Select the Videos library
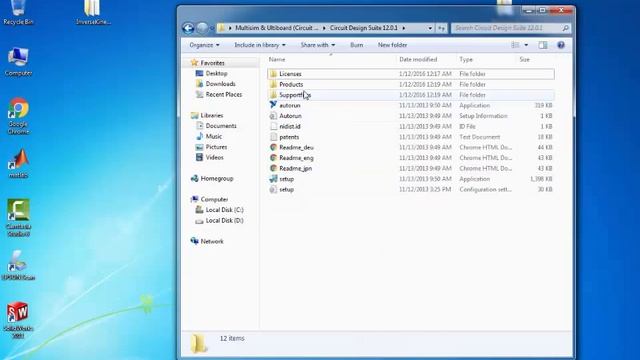 click(x=214, y=157)
